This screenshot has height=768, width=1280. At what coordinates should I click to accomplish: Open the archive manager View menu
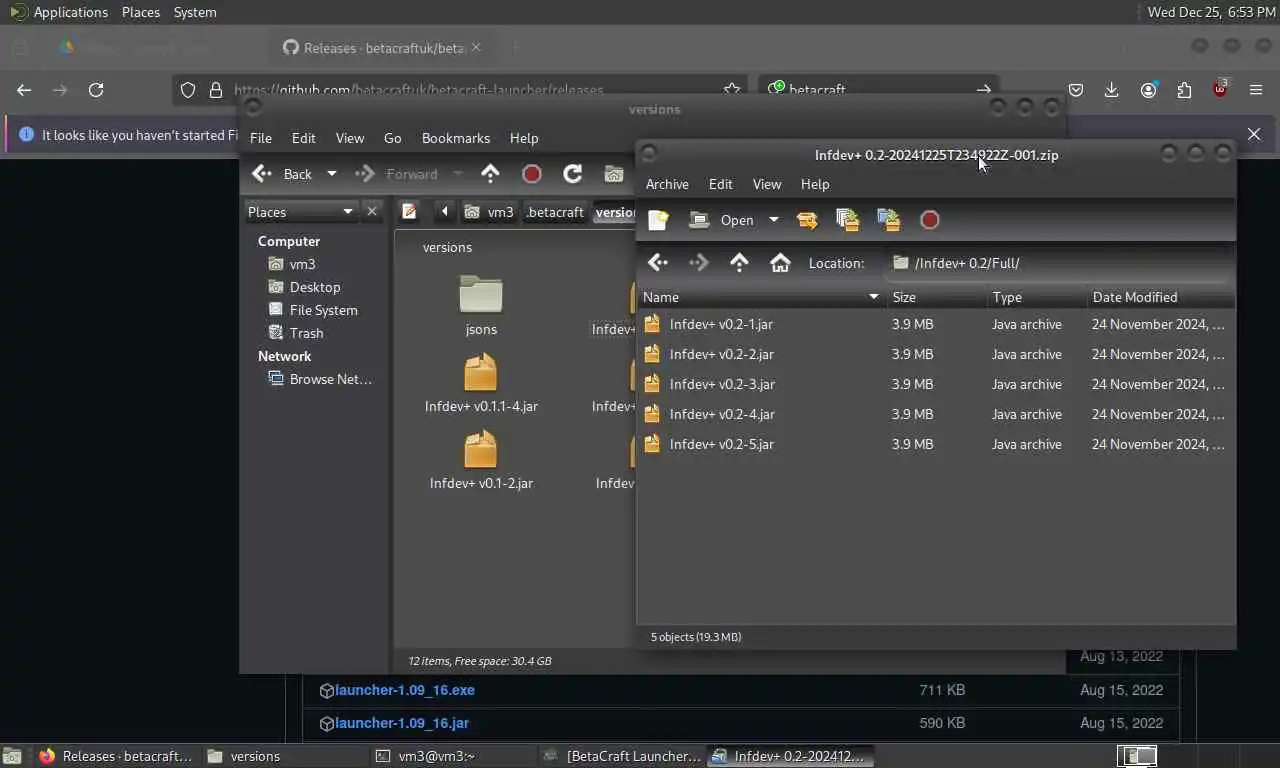coord(767,184)
